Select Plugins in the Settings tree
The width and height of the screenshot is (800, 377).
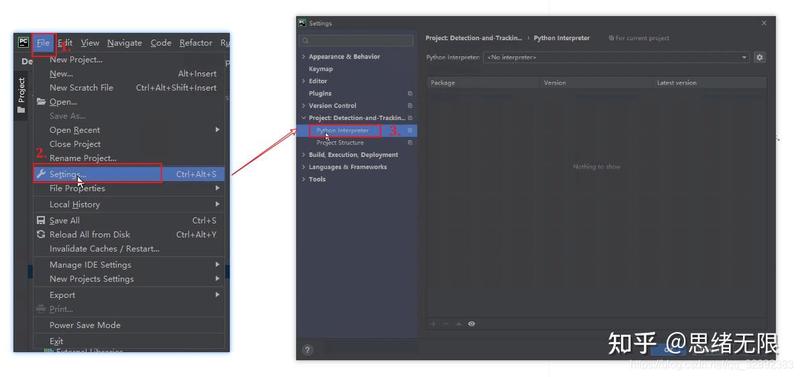pyautogui.click(x=320, y=93)
